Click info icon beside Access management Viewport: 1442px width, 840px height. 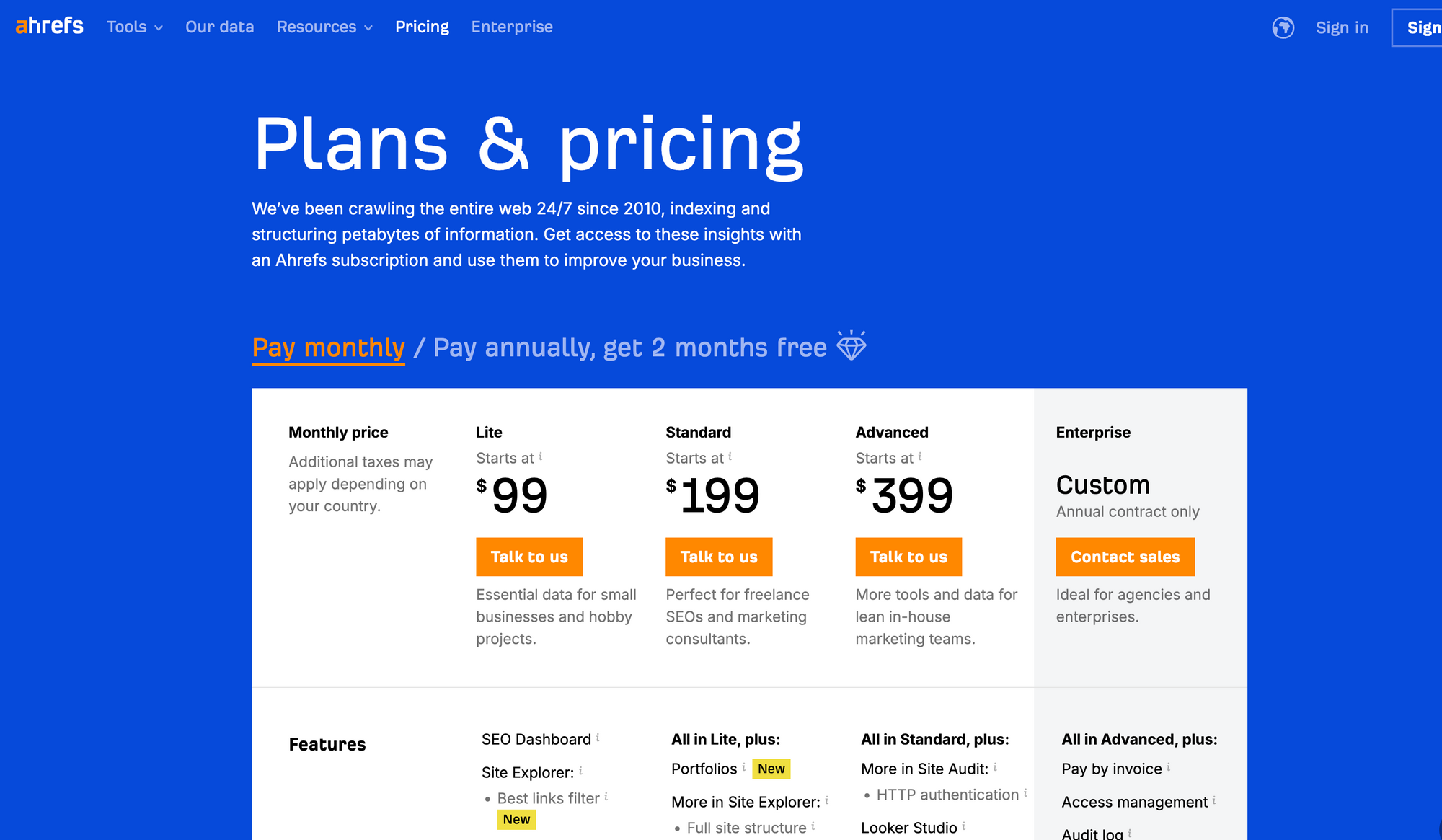point(1214,800)
